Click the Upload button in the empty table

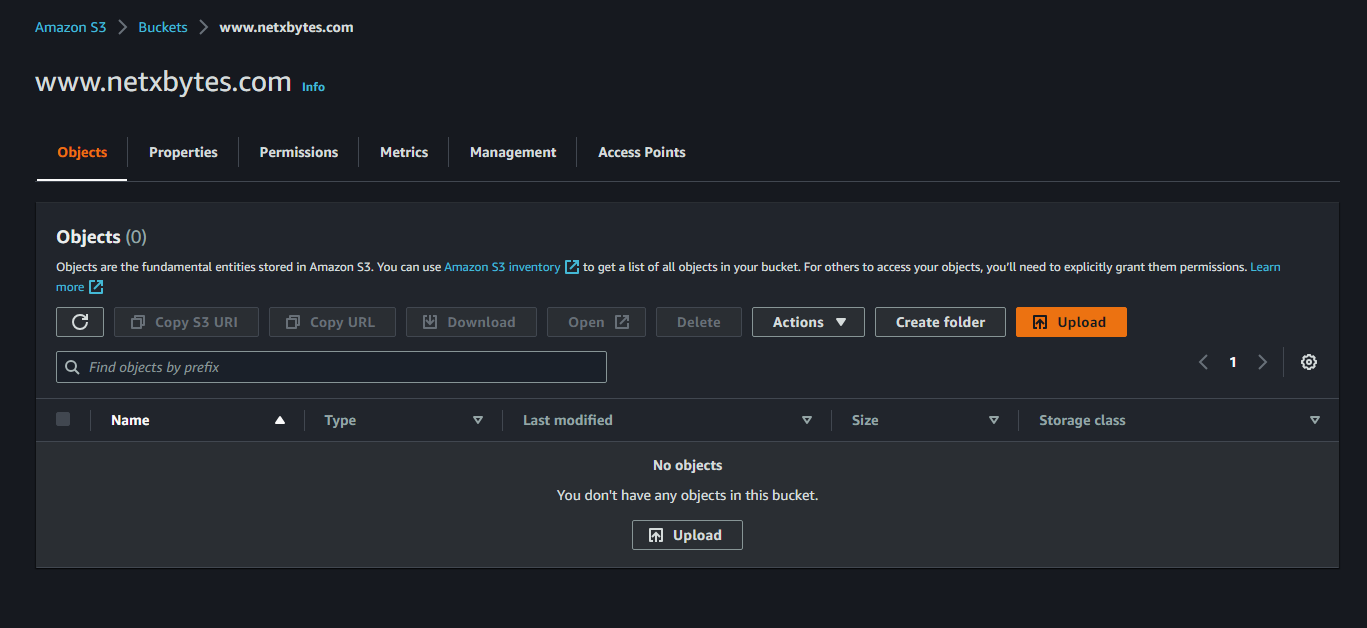(x=687, y=535)
